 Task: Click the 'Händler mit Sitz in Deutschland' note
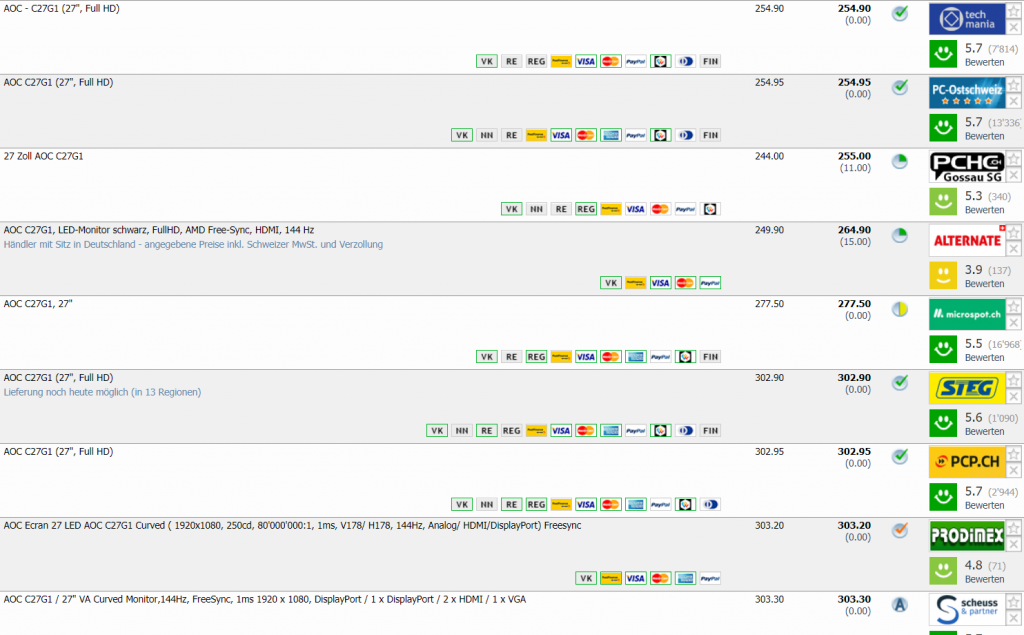[193, 244]
